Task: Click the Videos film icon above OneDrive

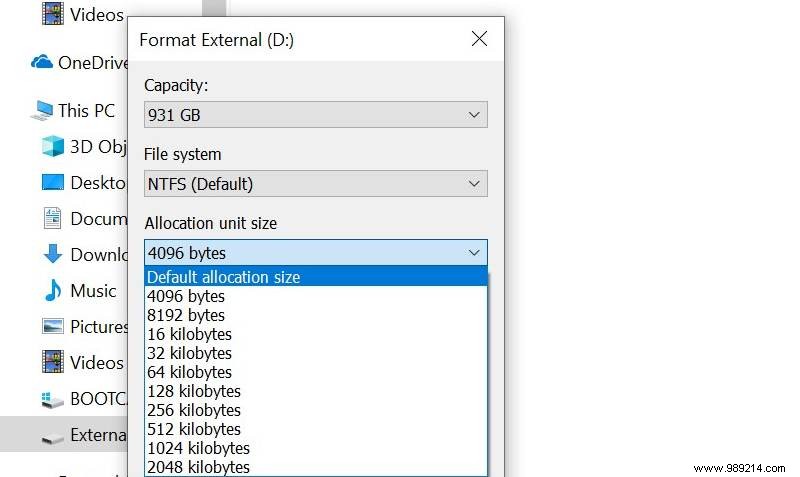Action: pyautogui.click(x=53, y=14)
